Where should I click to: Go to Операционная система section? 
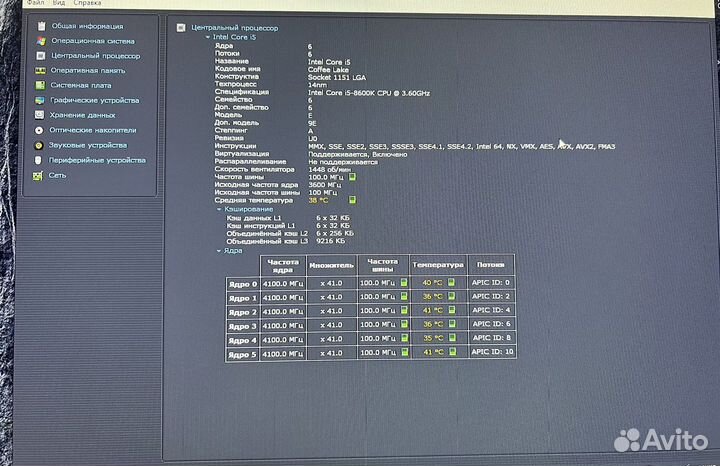[x=93, y=41]
